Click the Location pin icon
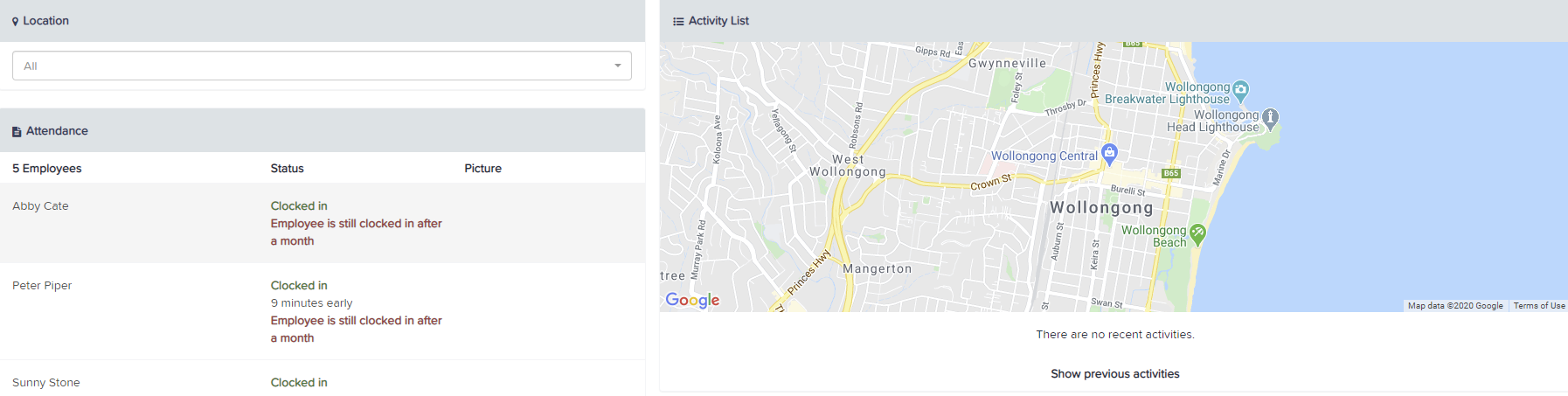This screenshot has width=1568, height=396. (x=15, y=21)
